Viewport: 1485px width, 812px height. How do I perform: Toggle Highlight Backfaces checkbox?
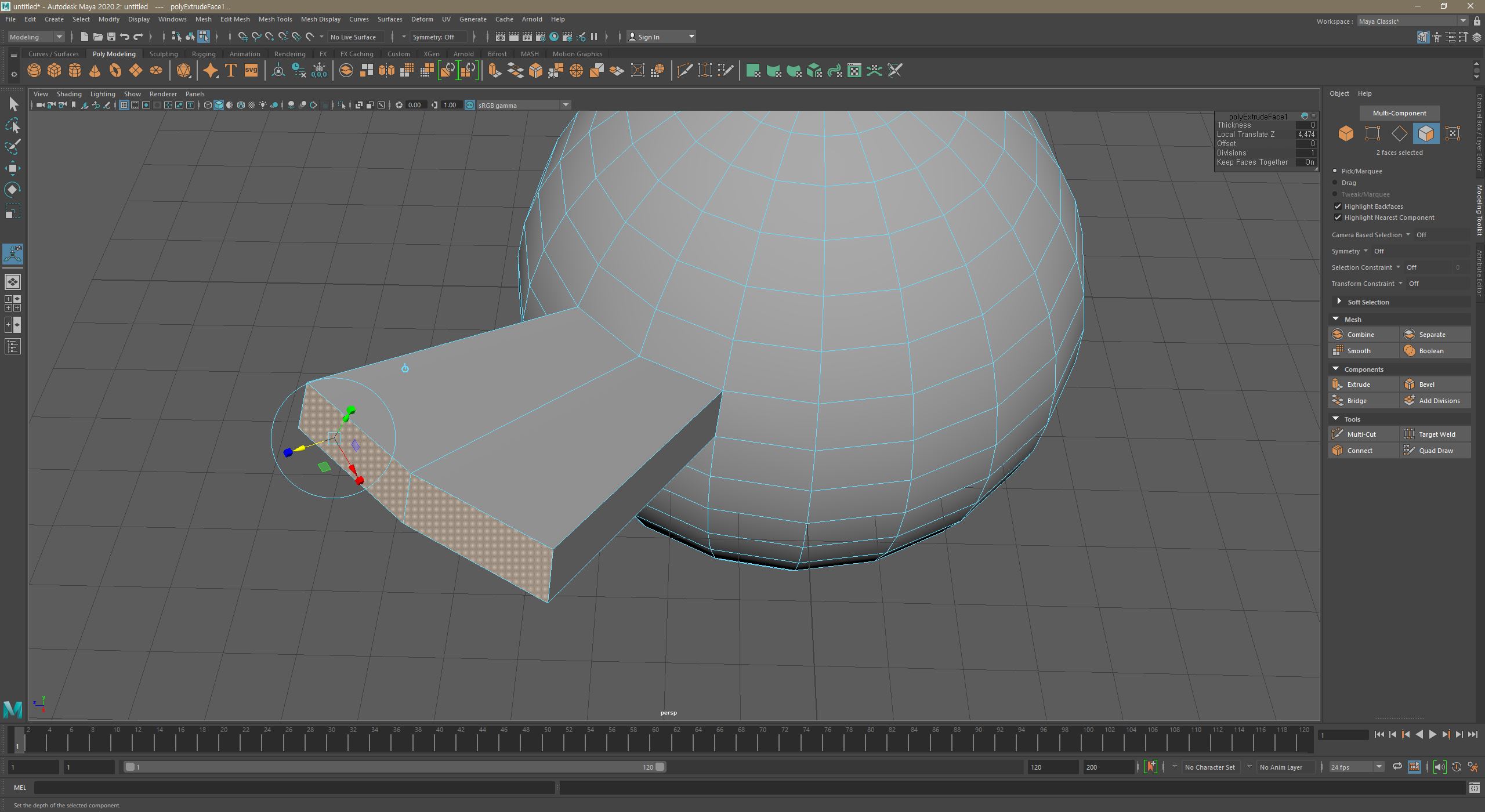[x=1338, y=206]
